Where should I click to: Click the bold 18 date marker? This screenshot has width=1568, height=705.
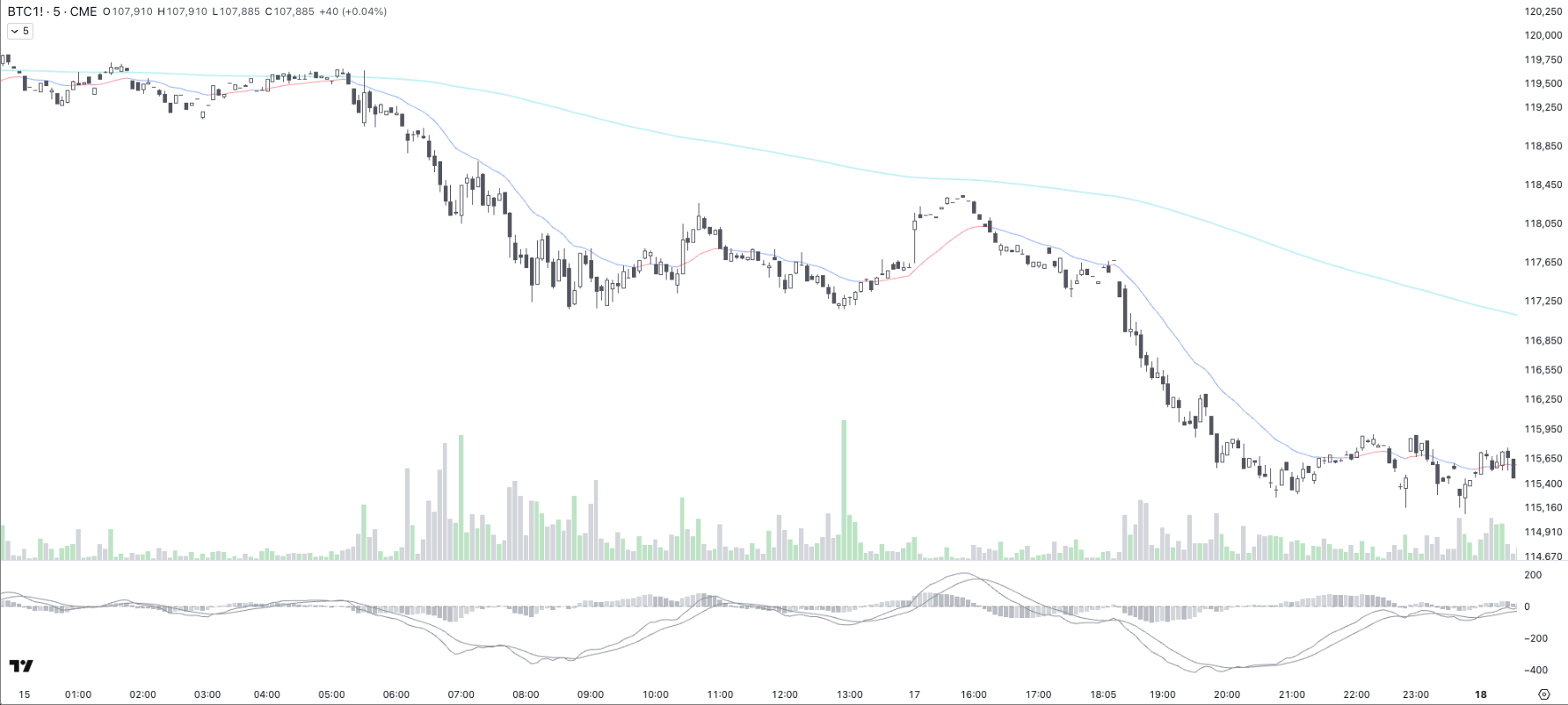click(1481, 694)
